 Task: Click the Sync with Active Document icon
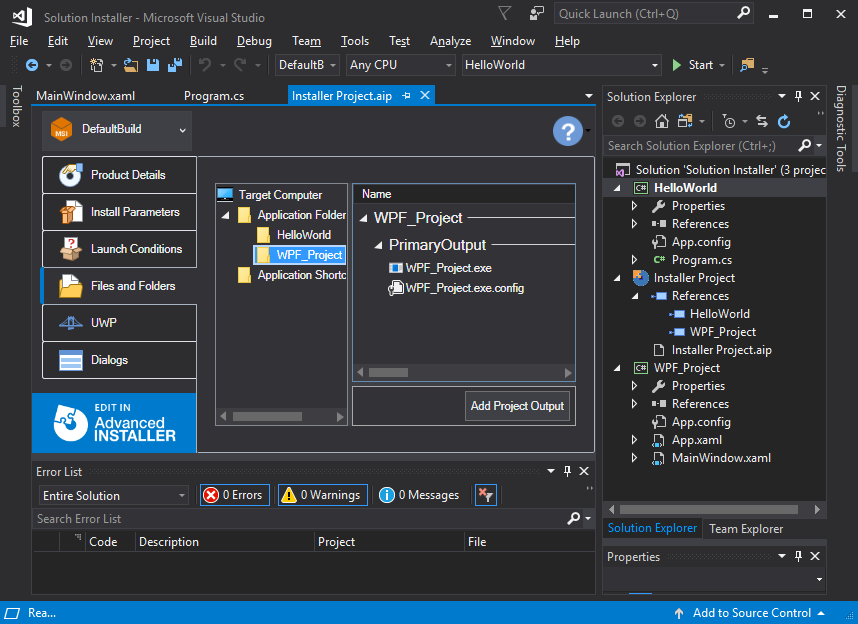coord(762,122)
